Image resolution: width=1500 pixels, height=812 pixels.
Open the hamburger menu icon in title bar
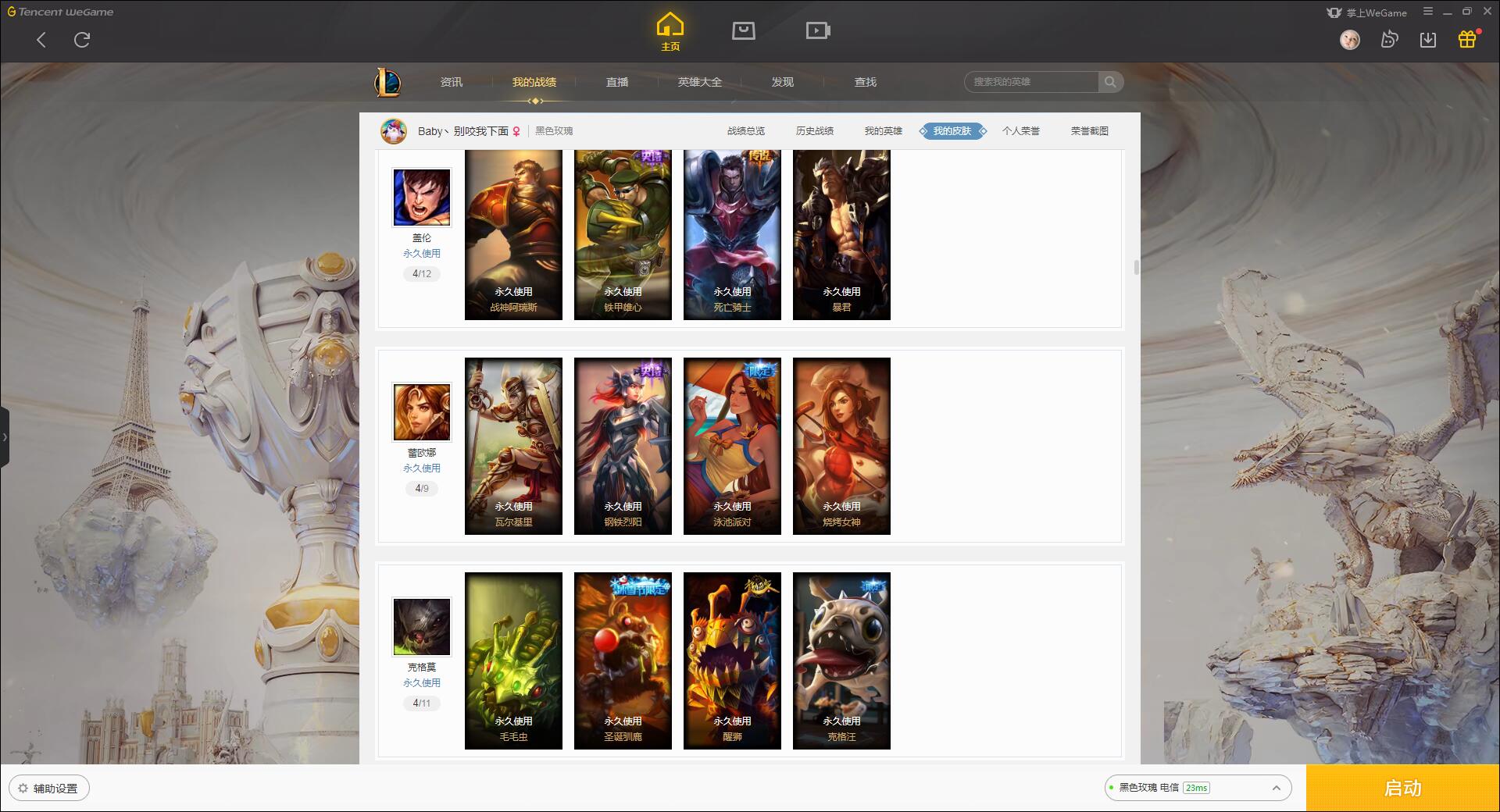pos(1428,12)
